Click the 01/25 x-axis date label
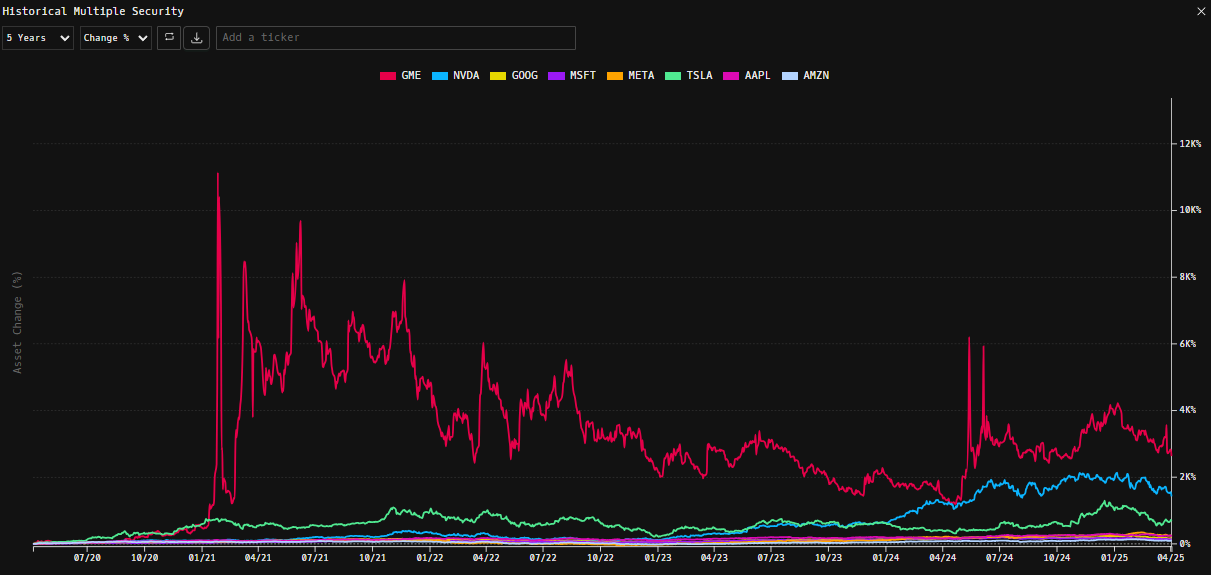 (x=1115, y=558)
